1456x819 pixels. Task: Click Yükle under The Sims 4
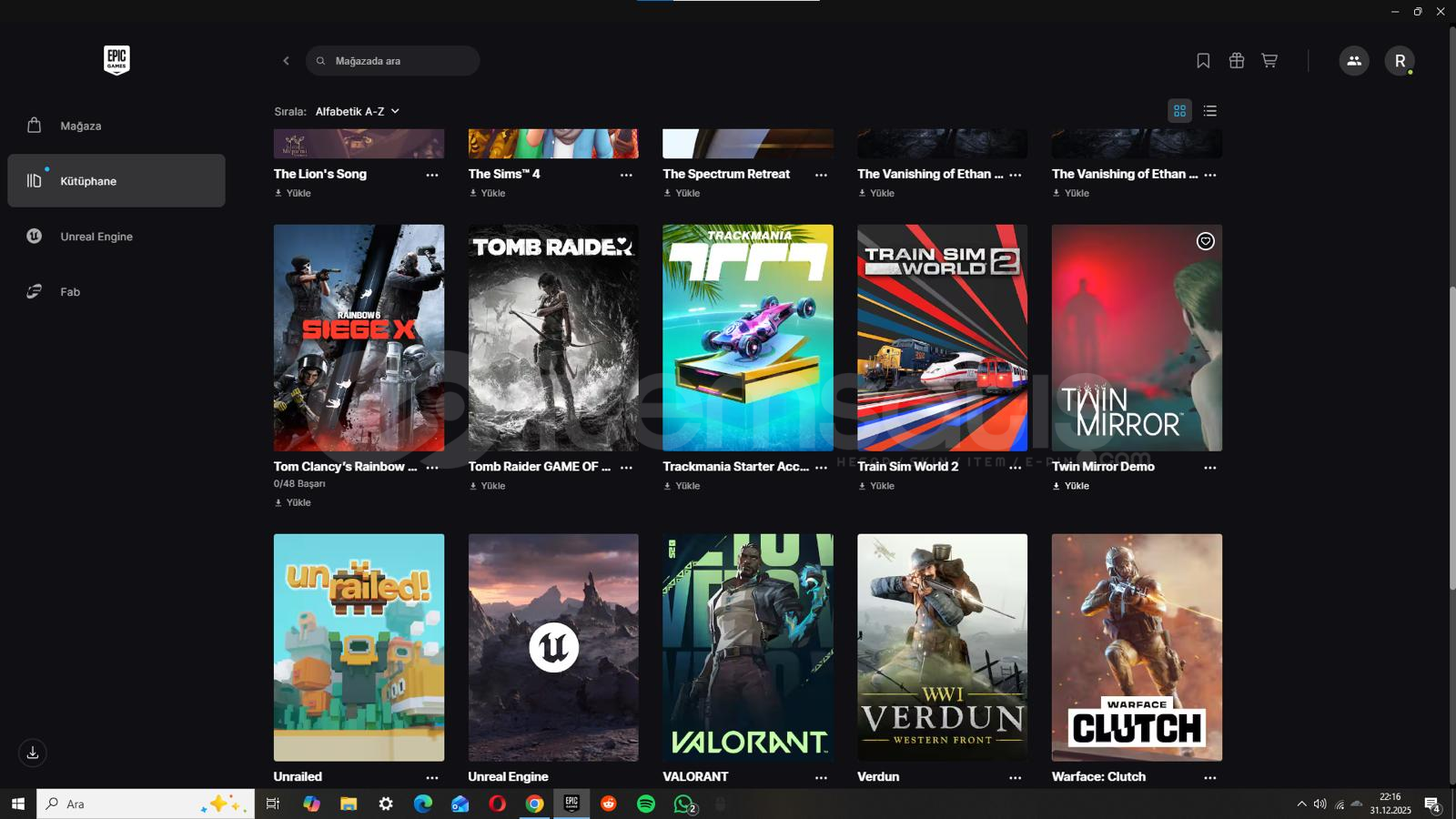coord(488,193)
